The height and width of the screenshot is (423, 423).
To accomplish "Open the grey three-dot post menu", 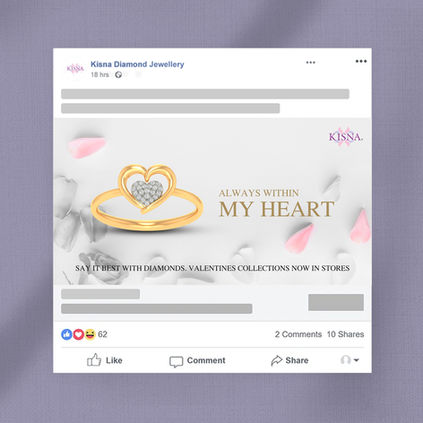I will 311,62.
